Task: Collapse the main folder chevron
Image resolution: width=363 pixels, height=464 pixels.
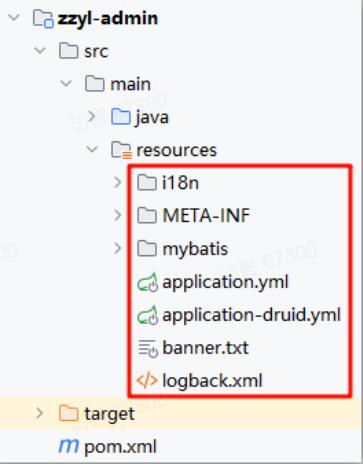Action: [x=66, y=83]
